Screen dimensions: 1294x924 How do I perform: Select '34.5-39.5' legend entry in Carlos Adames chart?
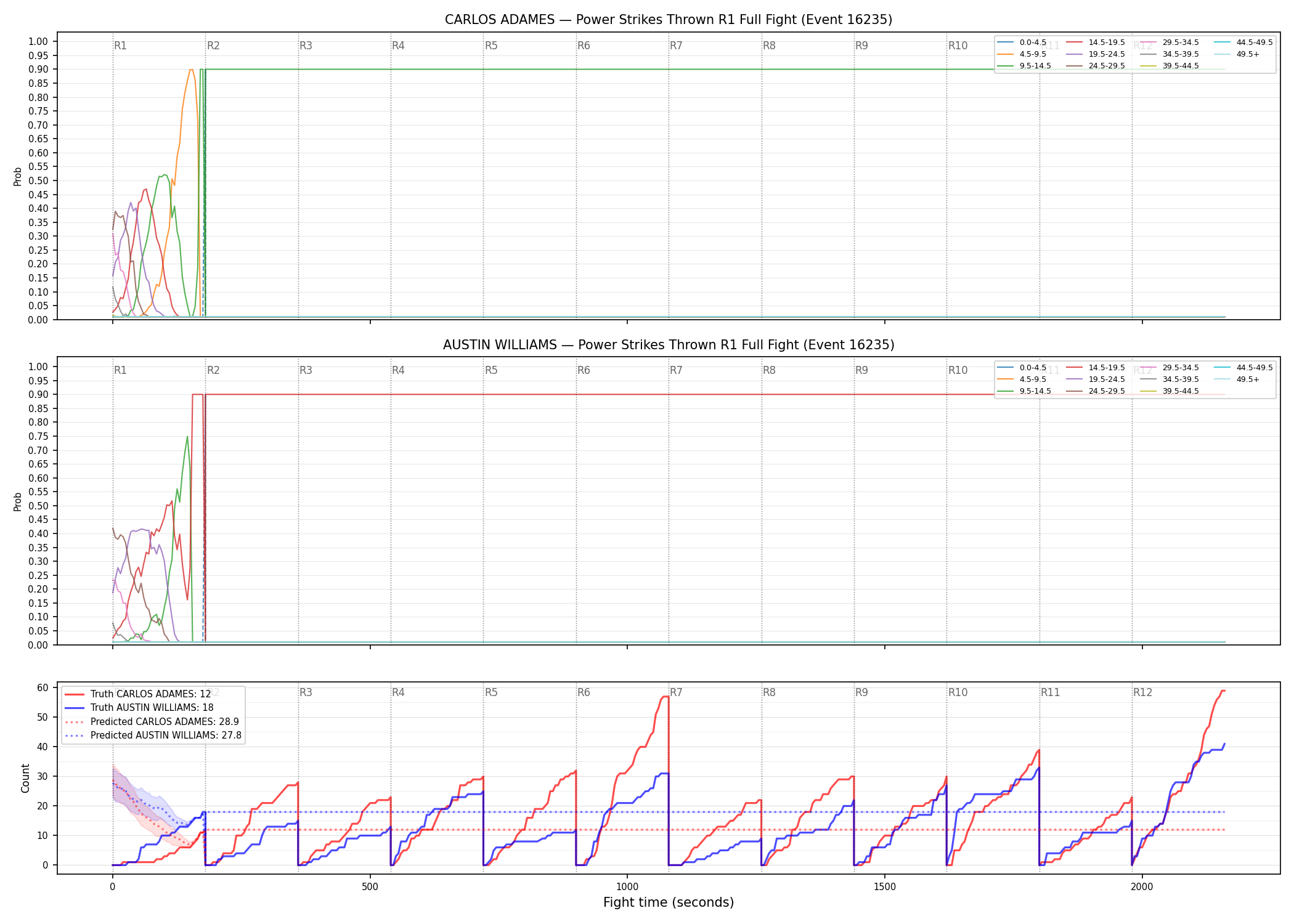pos(1170,54)
